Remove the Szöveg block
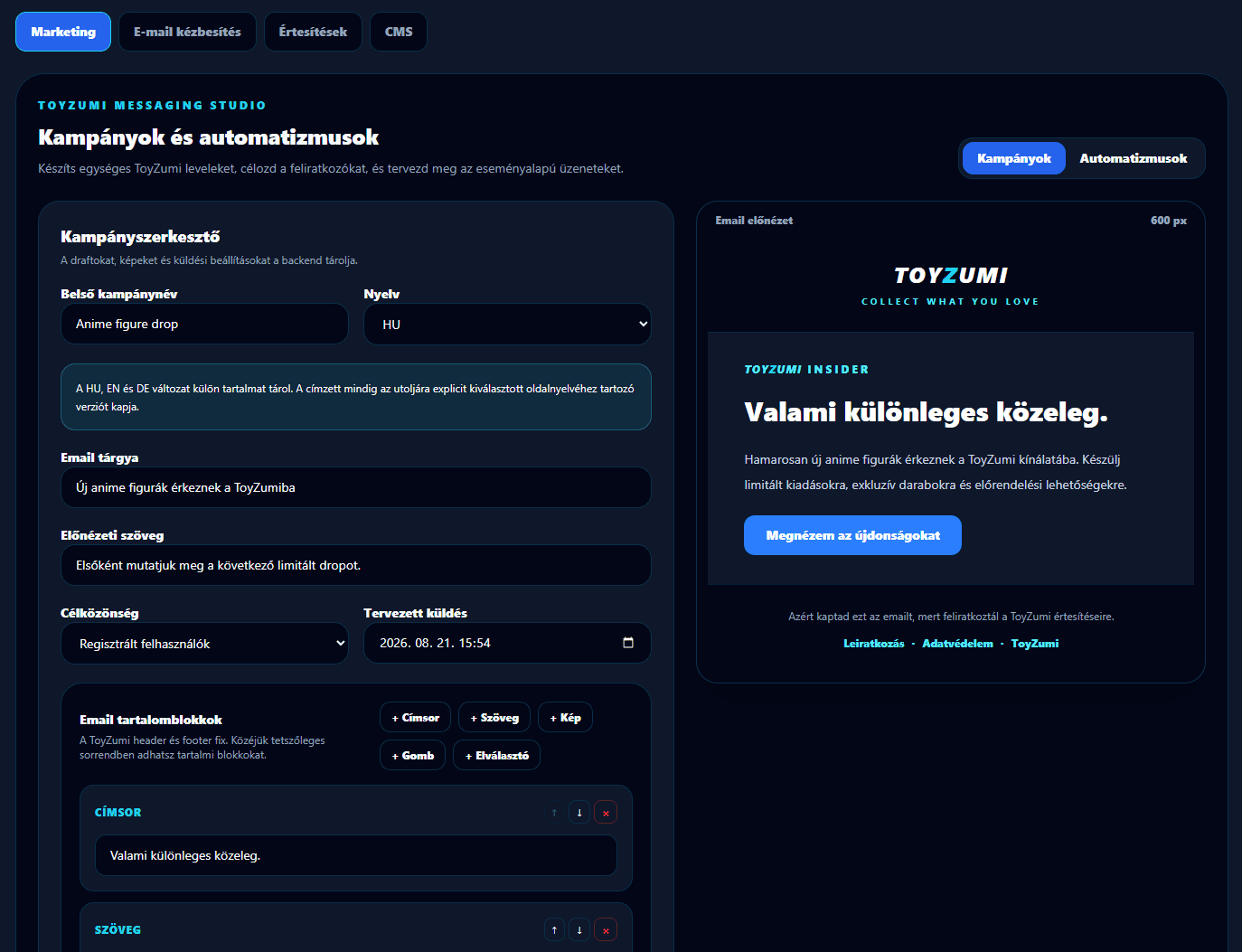1242x952 pixels. 606,929
